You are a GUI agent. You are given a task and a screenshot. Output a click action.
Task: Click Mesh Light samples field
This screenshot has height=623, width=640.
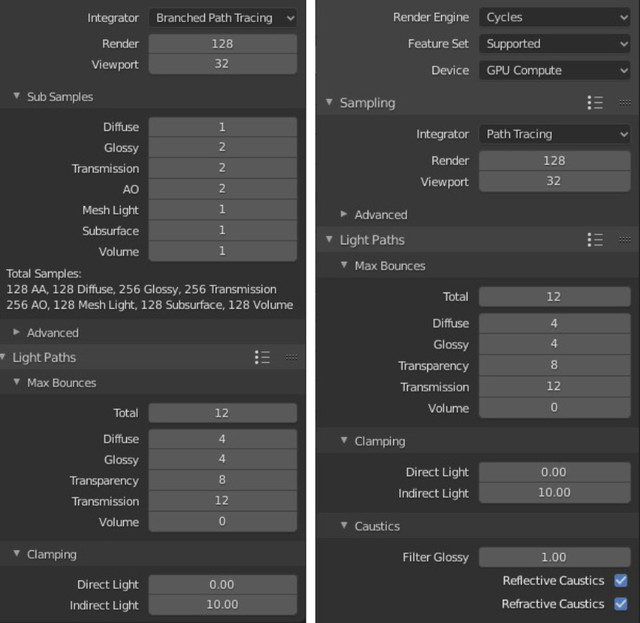click(222, 210)
